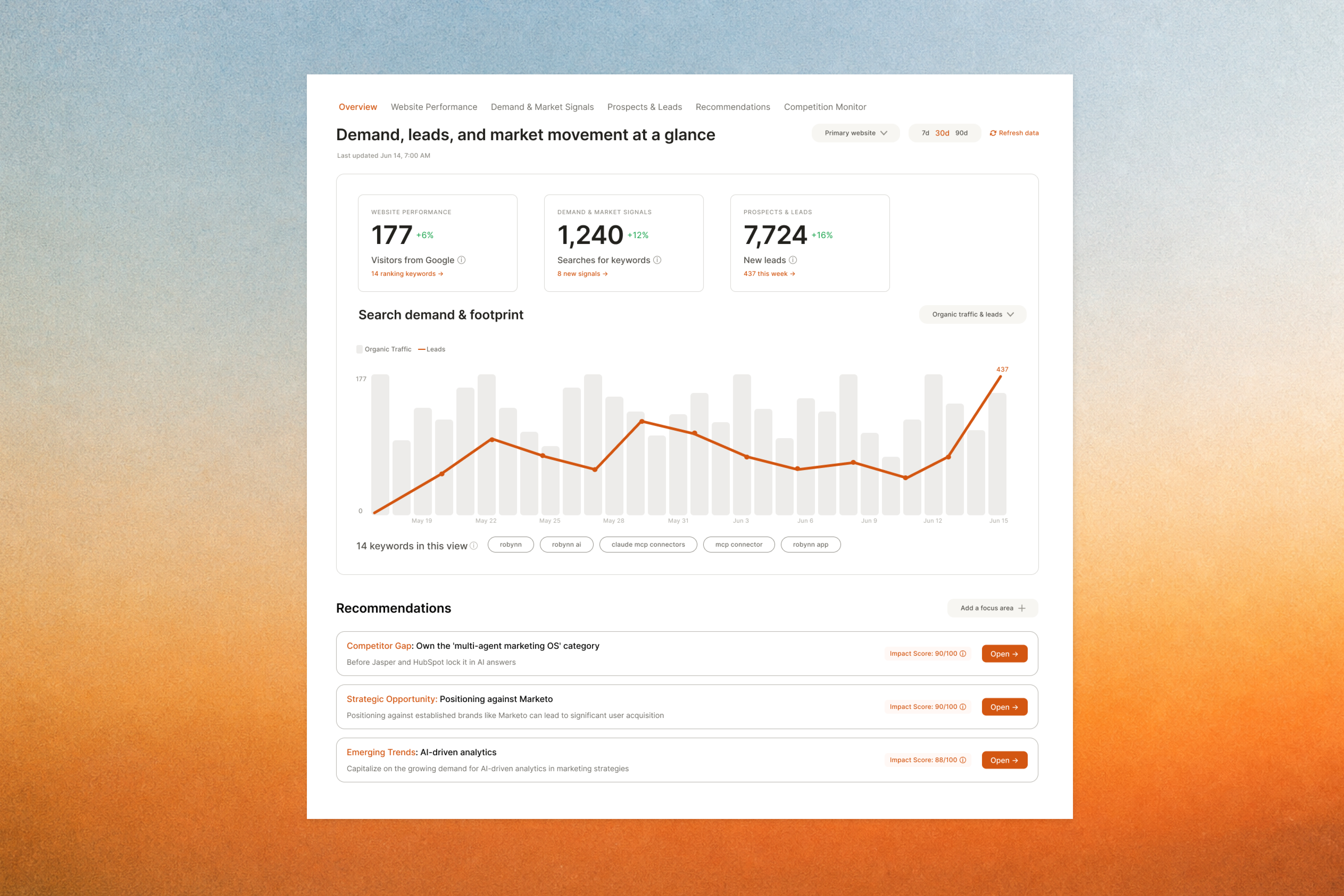Click Search demand & footprint heading
Image resolution: width=1344 pixels, height=896 pixels.
tap(441, 315)
